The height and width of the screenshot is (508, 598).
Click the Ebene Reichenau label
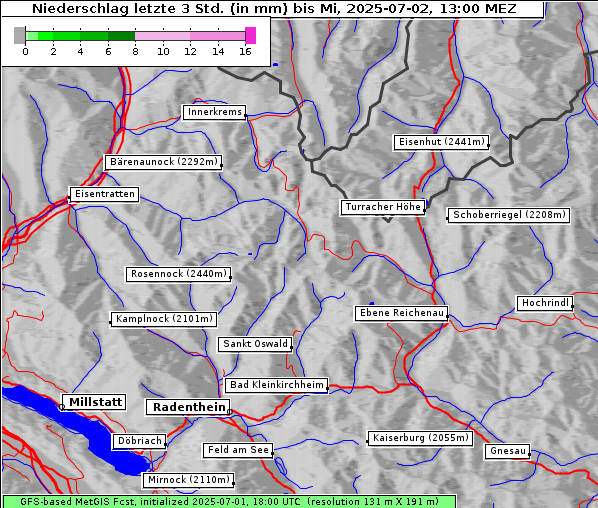[401, 313]
